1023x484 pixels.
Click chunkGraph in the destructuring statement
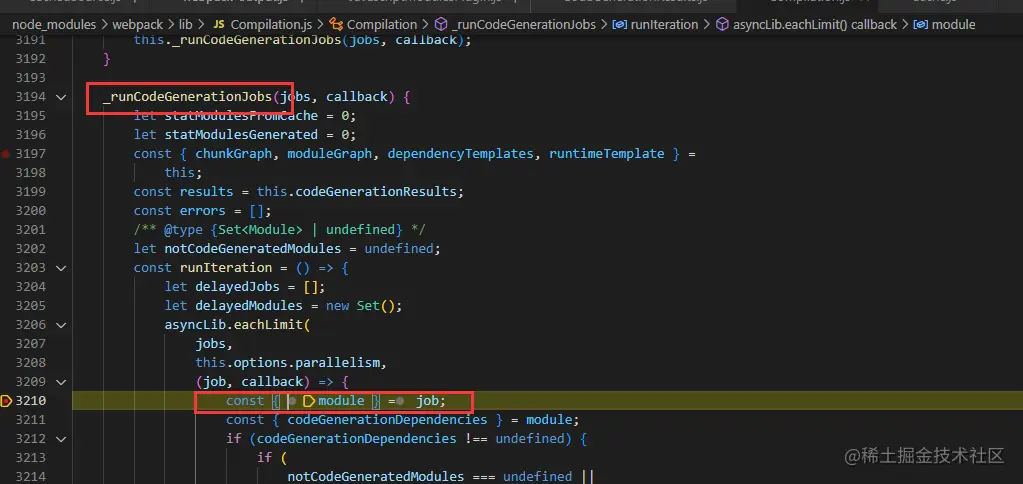tap(234, 154)
